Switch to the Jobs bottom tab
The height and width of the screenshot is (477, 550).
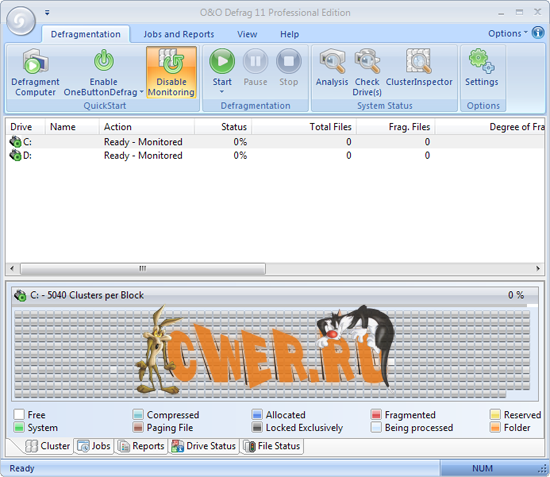point(94,446)
